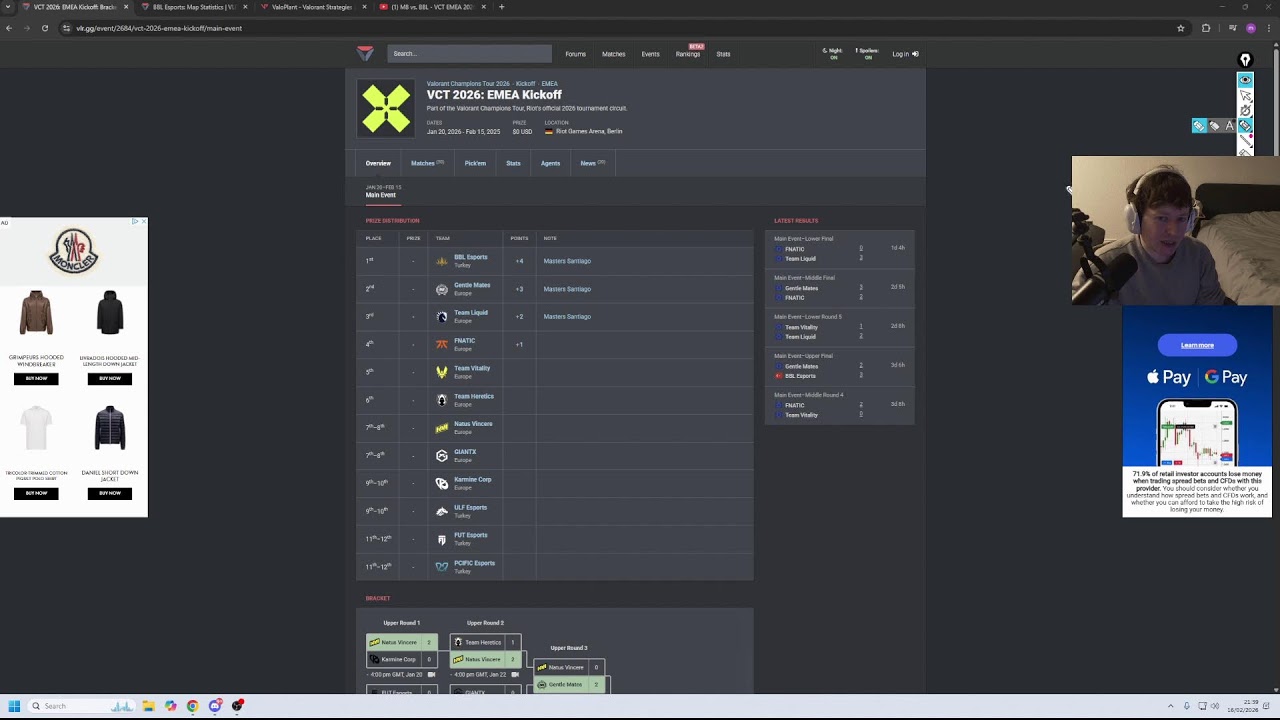Open the Agents tab
This screenshot has height=720, width=1280.
[550, 163]
